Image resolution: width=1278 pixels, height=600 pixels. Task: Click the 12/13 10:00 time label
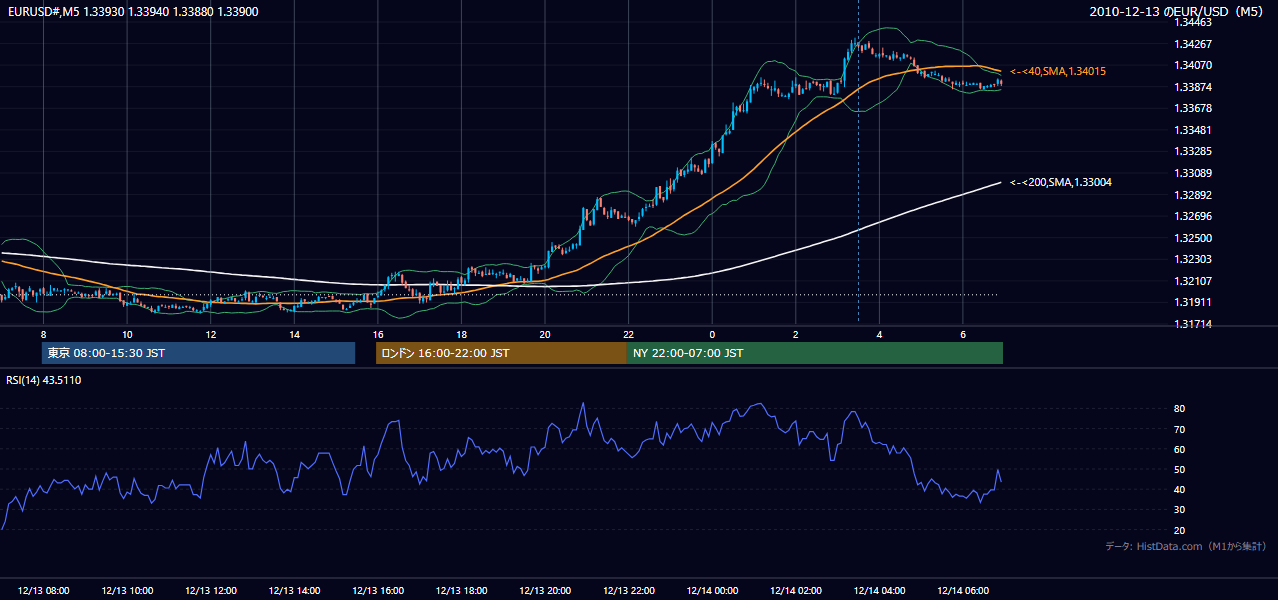point(127,591)
